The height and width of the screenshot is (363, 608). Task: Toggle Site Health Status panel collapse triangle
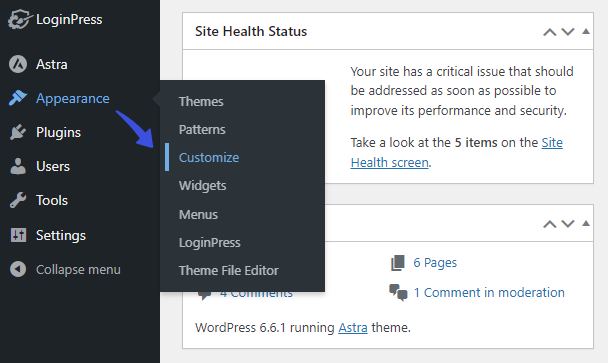point(586,31)
